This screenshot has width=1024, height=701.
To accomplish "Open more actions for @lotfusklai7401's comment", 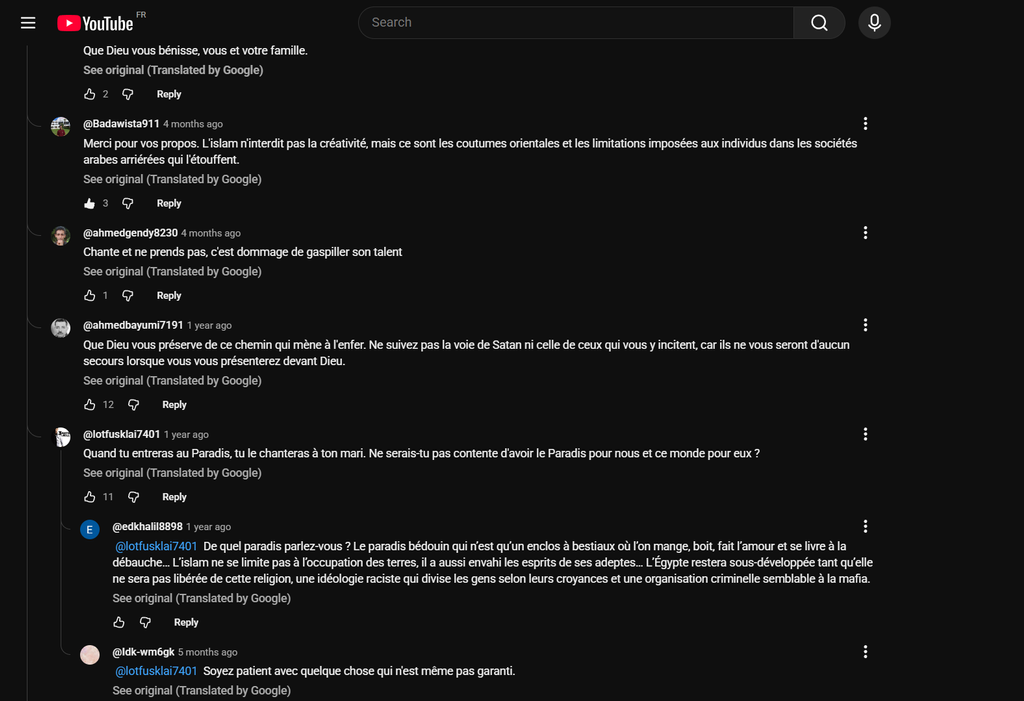I will (865, 434).
